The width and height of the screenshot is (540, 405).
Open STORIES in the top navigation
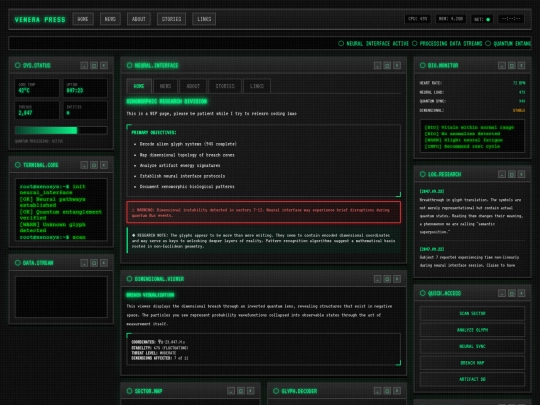click(x=172, y=19)
